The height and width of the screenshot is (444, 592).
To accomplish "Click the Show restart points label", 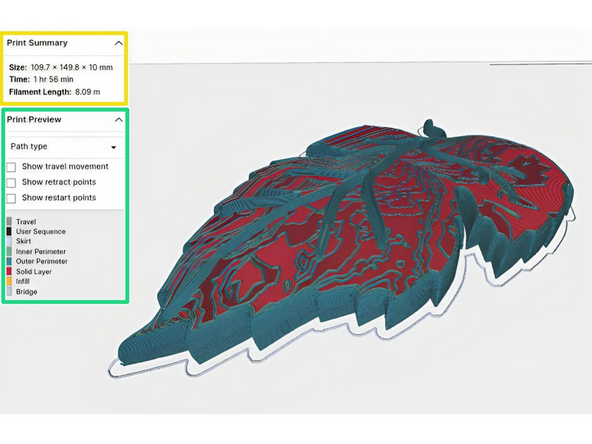I will pyautogui.click(x=59, y=197).
